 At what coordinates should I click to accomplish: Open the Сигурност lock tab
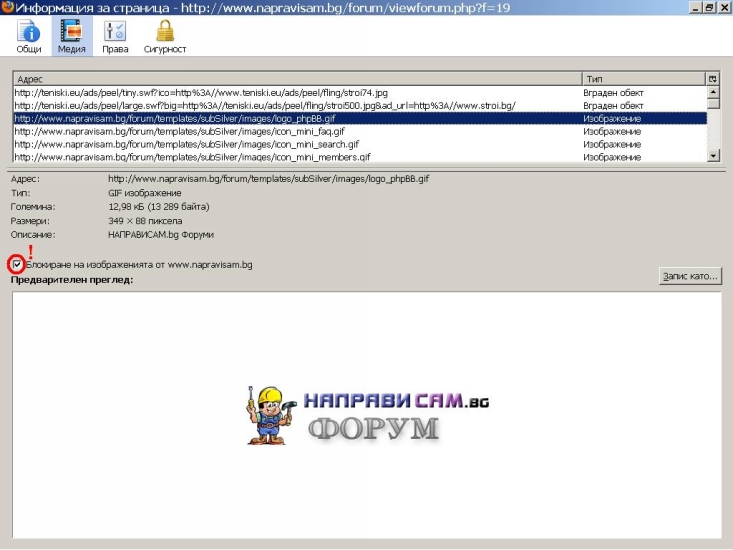click(x=165, y=36)
